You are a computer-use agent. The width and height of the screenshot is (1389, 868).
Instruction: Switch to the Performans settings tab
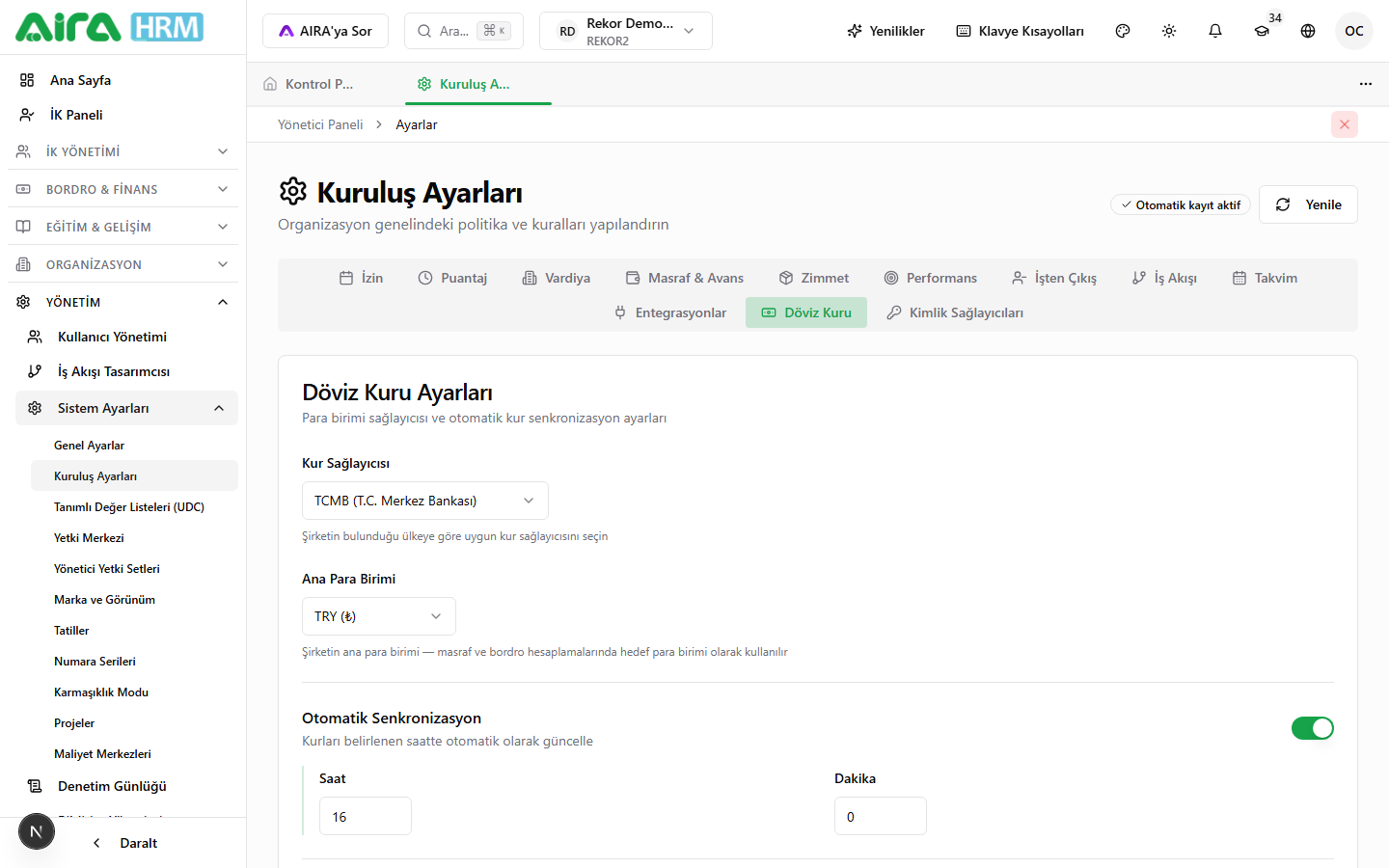point(931,278)
